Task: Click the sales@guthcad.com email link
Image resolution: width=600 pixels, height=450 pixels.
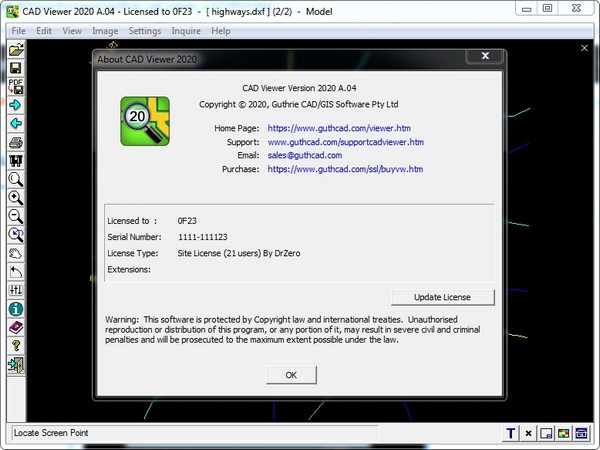Action: [x=305, y=156]
